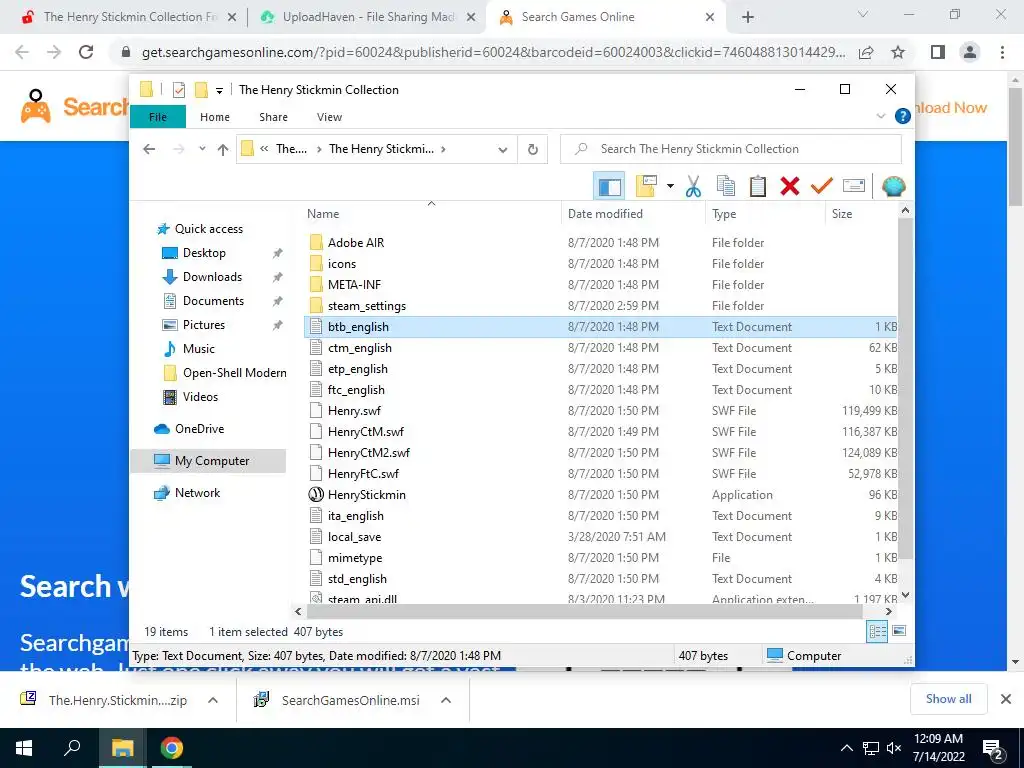Screen dimensions: 1024x768
Task: Click the orange checkmark Properties icon
Action: click(x=822, y=187)
